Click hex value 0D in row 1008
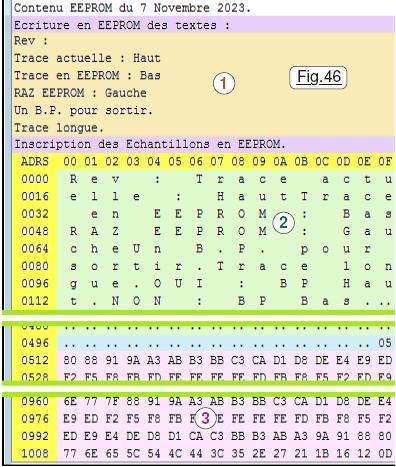 point(385,453)
